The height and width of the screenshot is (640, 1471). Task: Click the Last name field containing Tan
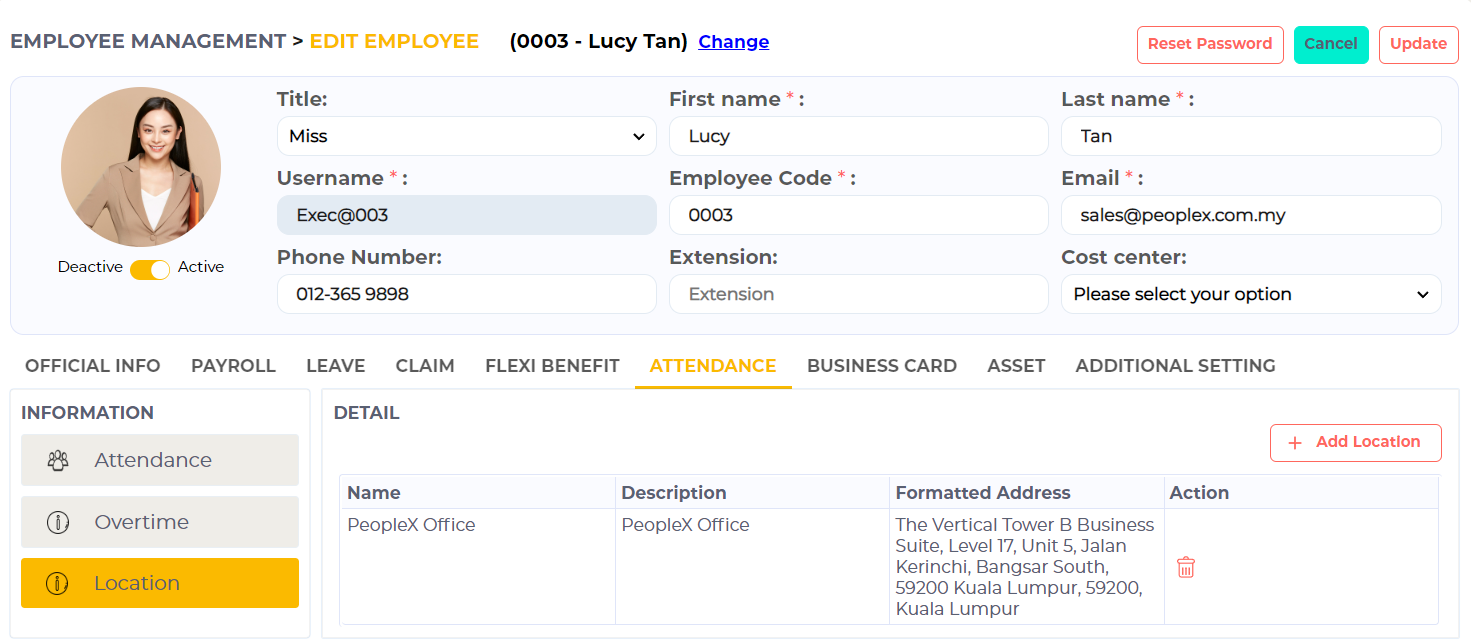(1251, 136)
